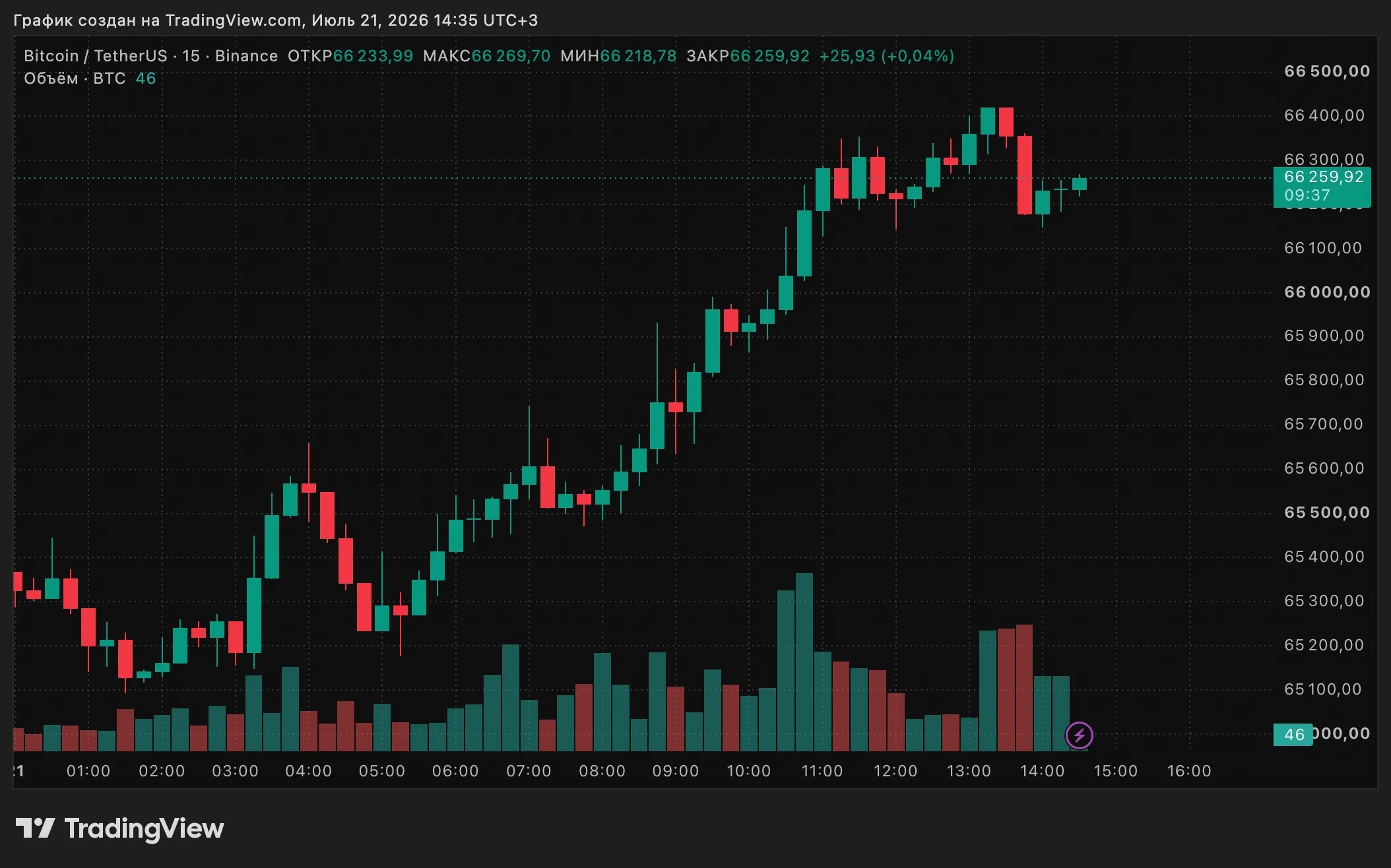Click the chart creation header text

276,20
